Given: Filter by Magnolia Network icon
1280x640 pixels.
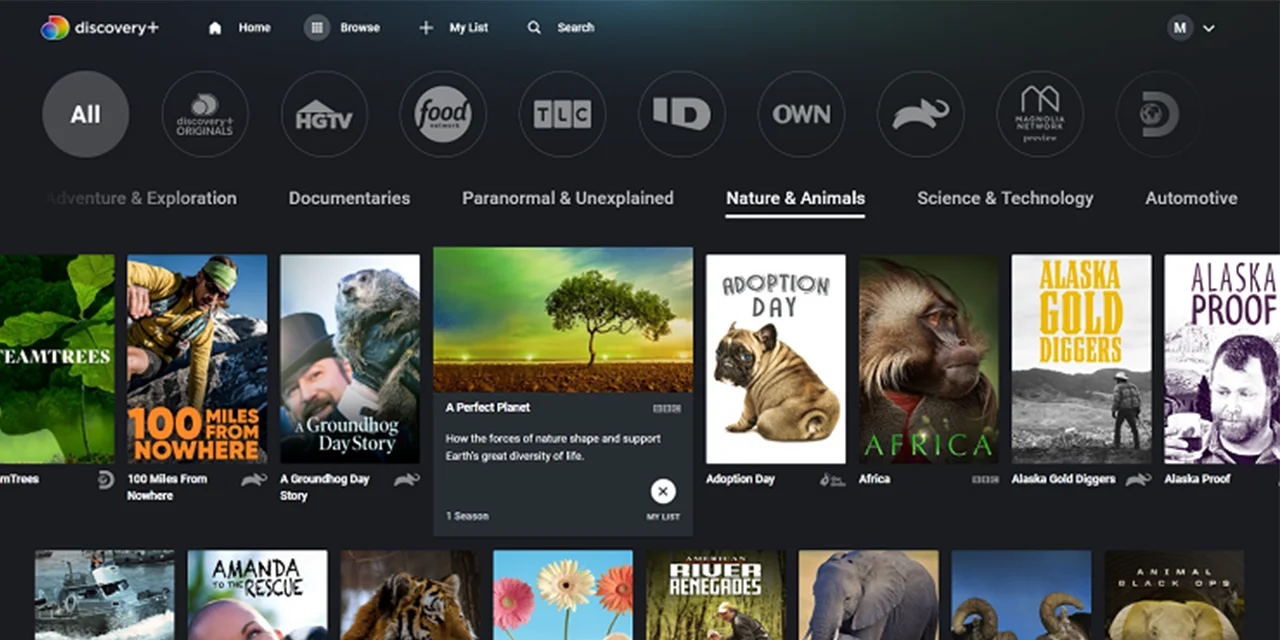Looking at the screenshot, I should (x=1040, y=114).
